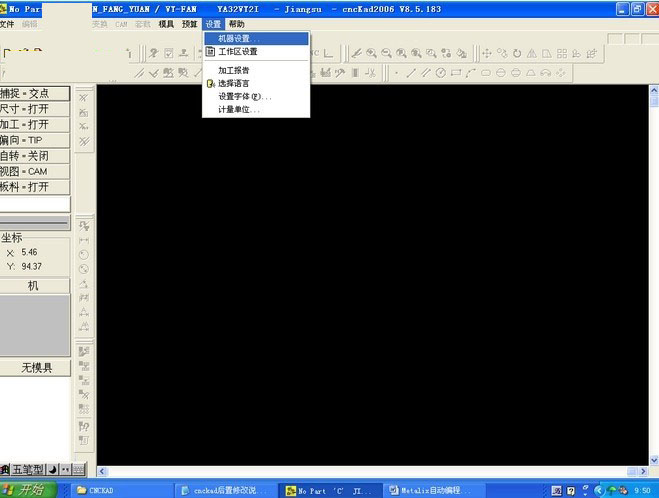Toggle the 捕捉 - 交点 snap mode

pyautogui.click(x=34, y=93)
